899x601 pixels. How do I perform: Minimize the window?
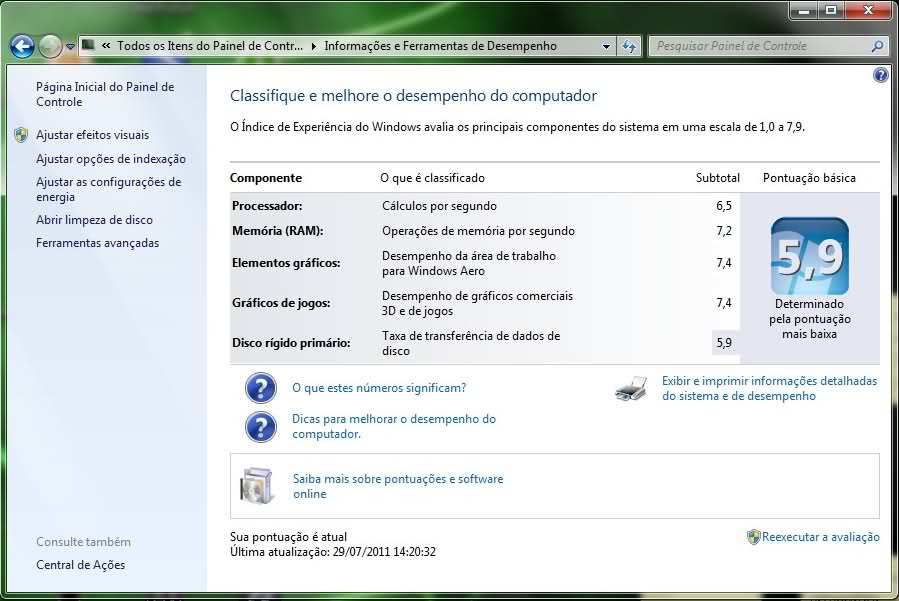tap(804, 10)
